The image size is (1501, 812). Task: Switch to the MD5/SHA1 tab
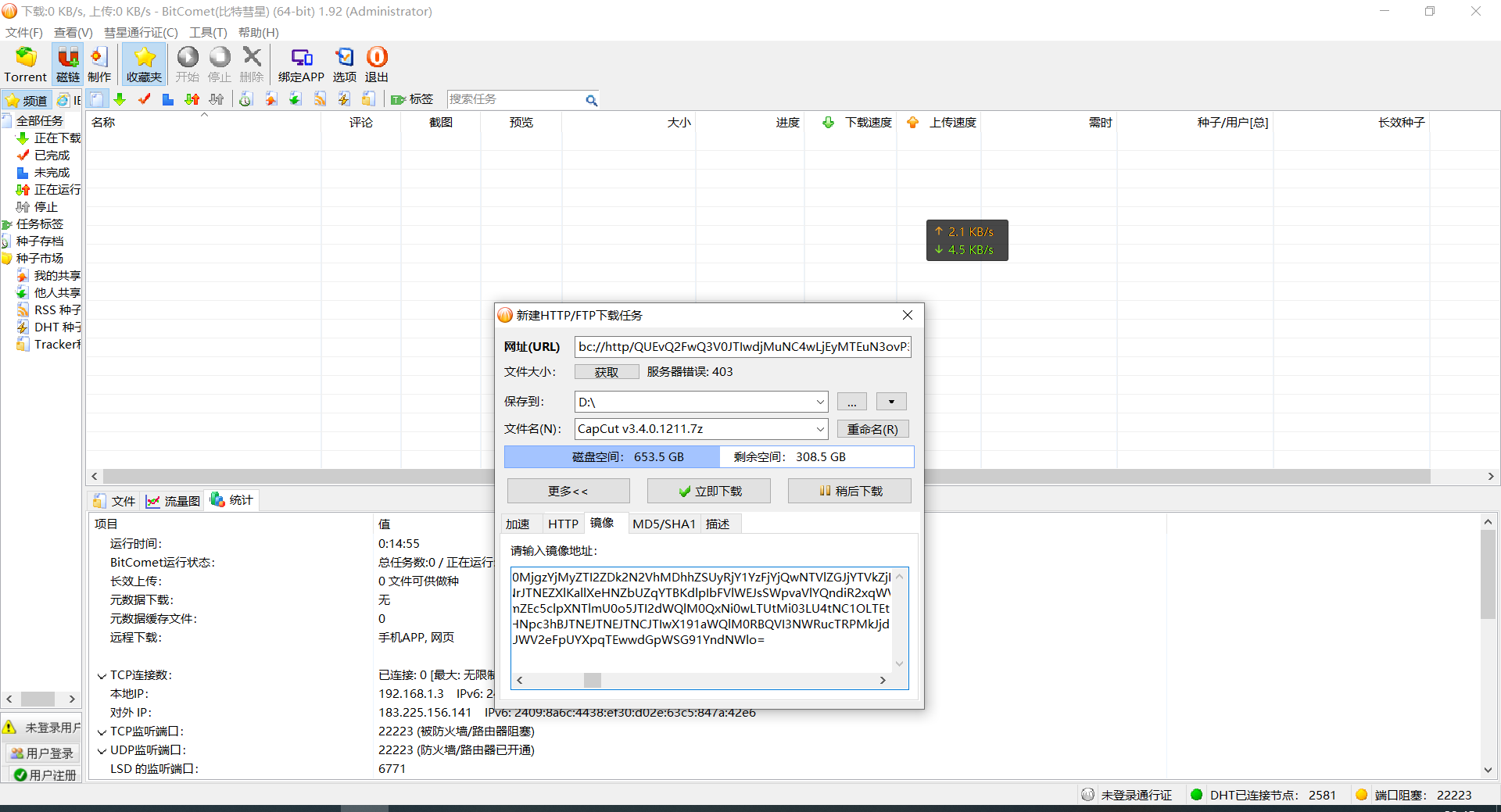point(664,524)
